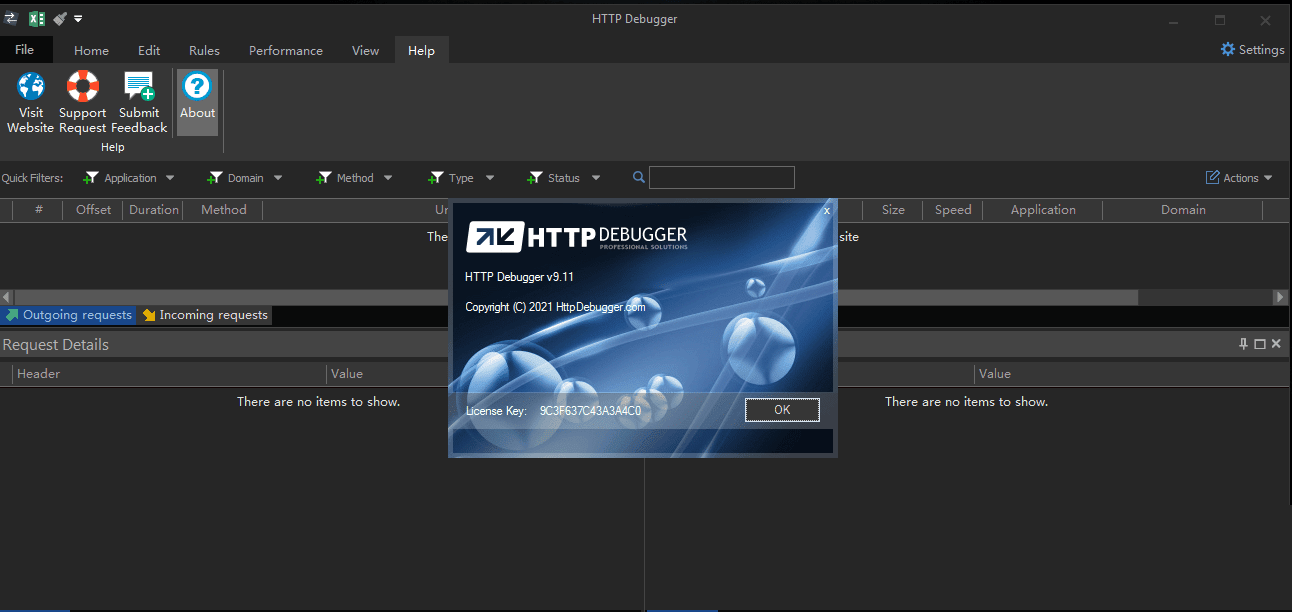This screenshot has height=612, width=1292.
Task: Expand the Status quick filter
Action: point(564,178)
